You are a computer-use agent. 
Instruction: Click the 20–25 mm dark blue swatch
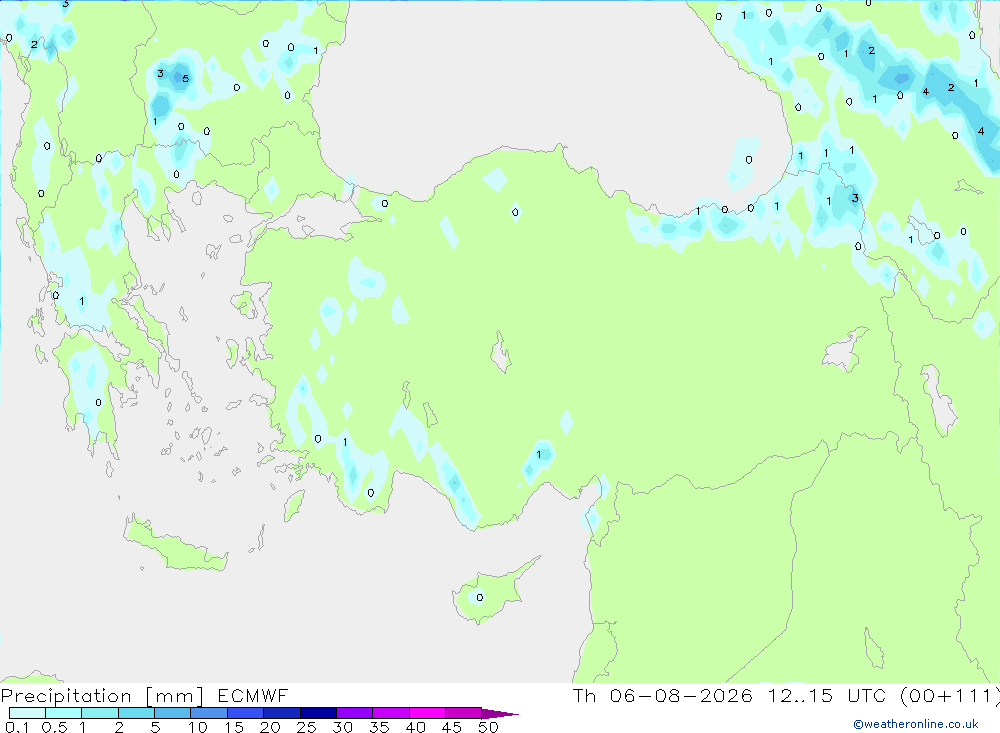[x=282, y=713]
